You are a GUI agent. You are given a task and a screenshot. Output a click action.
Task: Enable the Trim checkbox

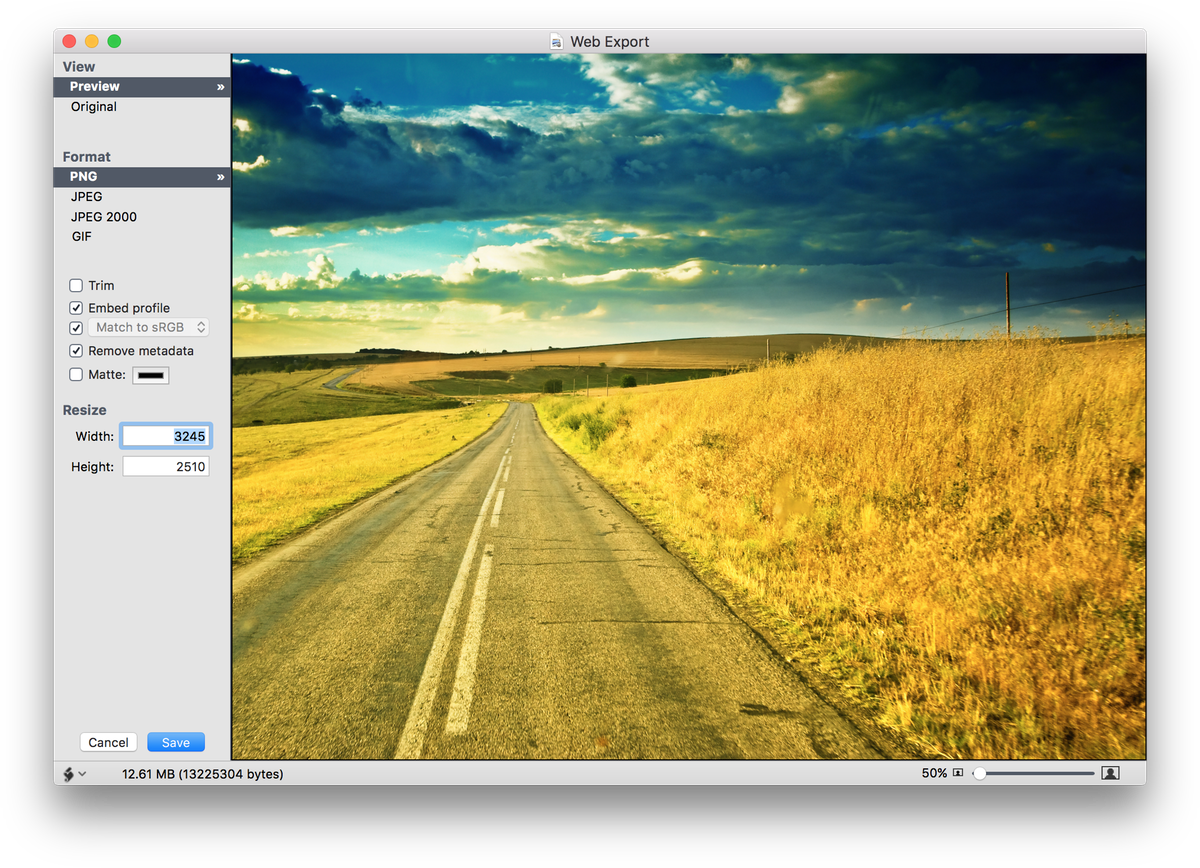coord(75,285)
